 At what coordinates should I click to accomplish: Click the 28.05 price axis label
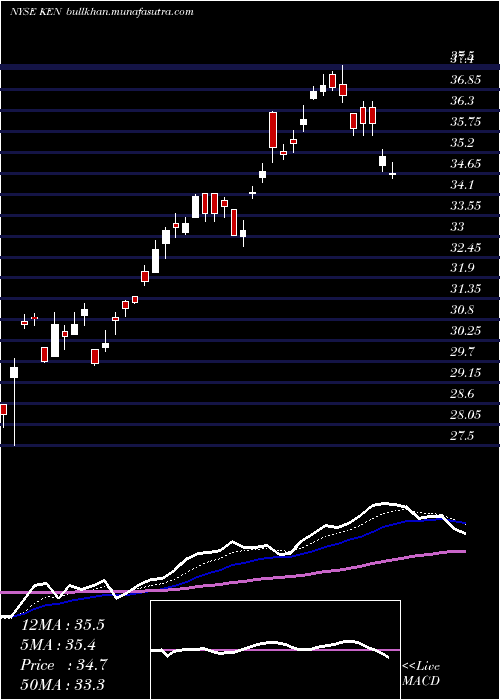tap(465, 415)
